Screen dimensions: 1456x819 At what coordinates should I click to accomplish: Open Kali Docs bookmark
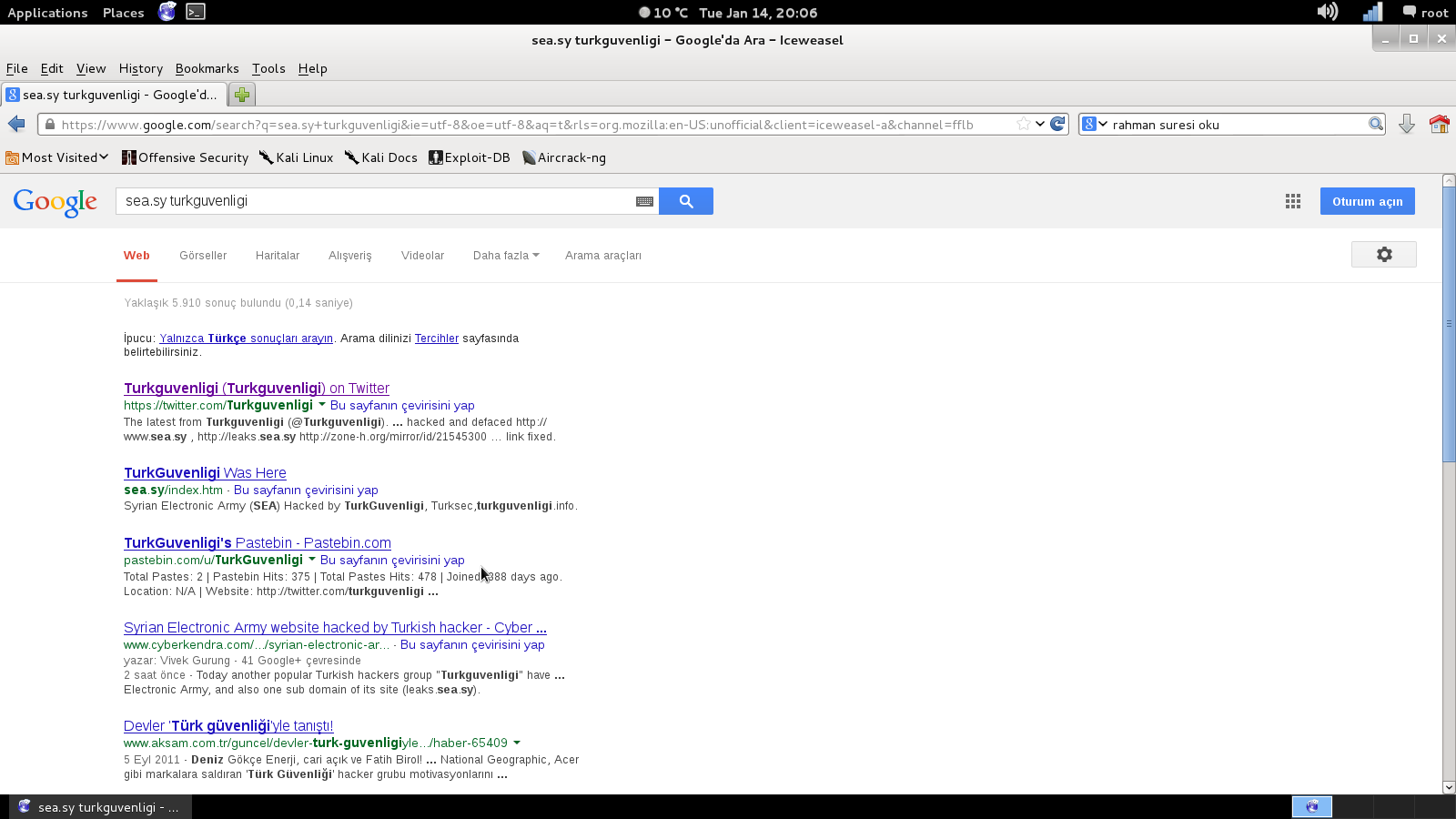coord(381,157)
